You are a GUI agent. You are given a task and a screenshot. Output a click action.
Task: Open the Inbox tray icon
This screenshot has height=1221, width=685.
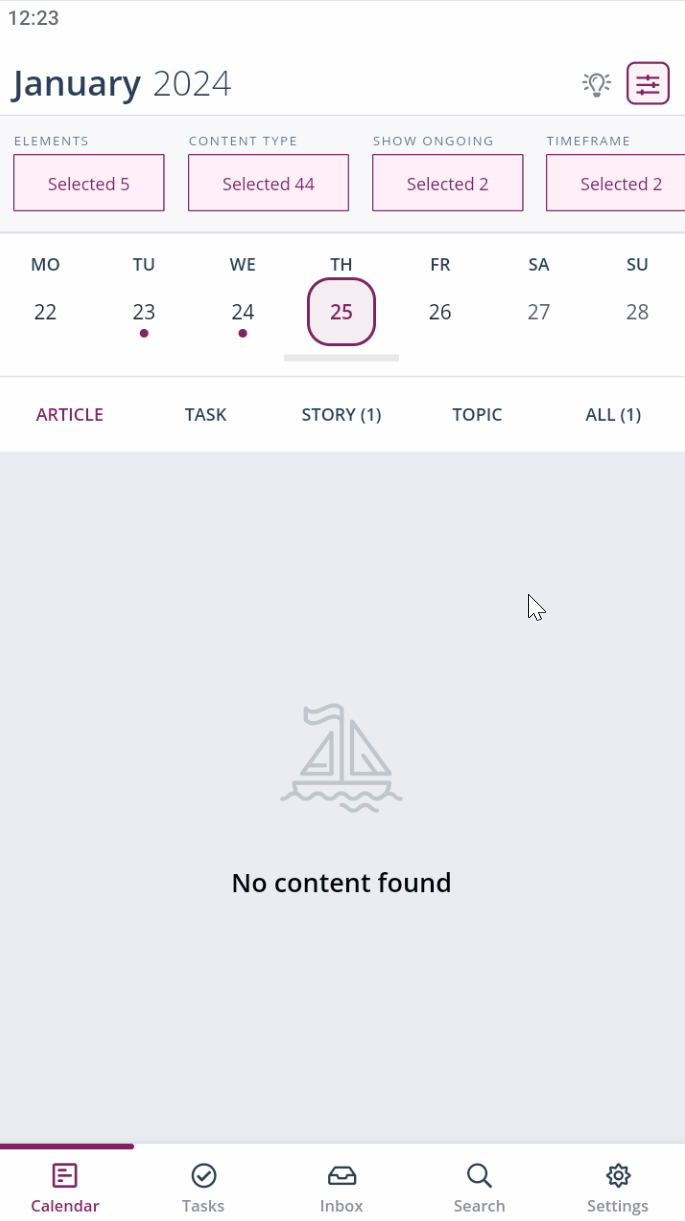click(x=341, y=1175)
